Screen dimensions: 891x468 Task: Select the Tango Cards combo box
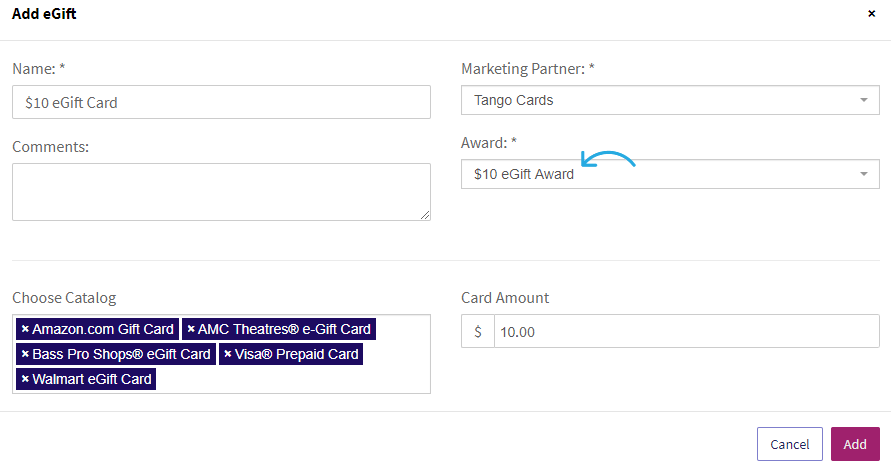tap(670, 100)
